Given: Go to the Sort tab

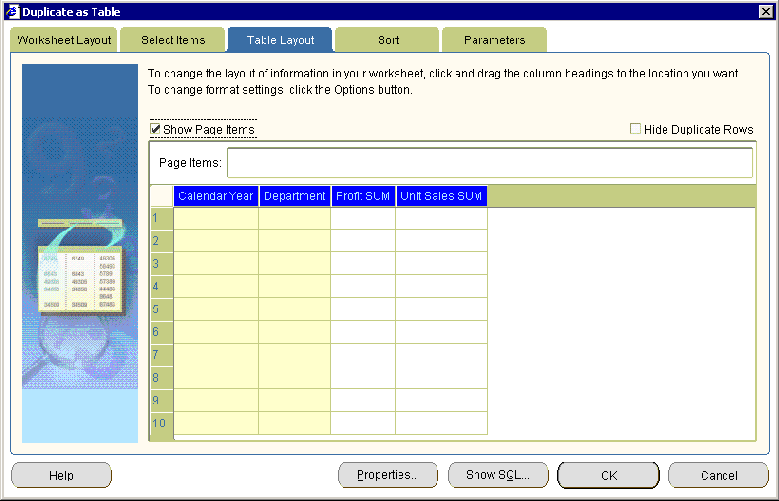Looking at the screenshot, I should [x=388, y=40].
